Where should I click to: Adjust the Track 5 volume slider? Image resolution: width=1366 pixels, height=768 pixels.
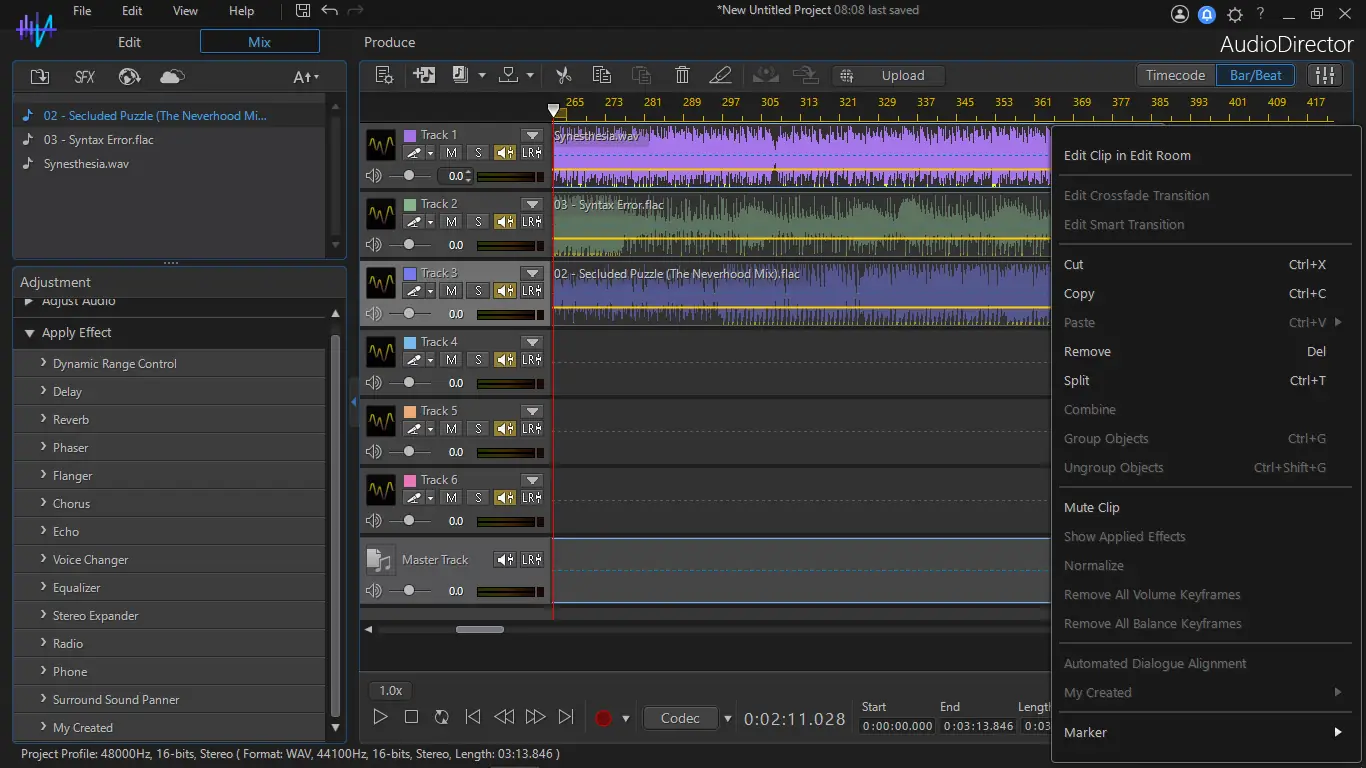(x=408, y=452)
